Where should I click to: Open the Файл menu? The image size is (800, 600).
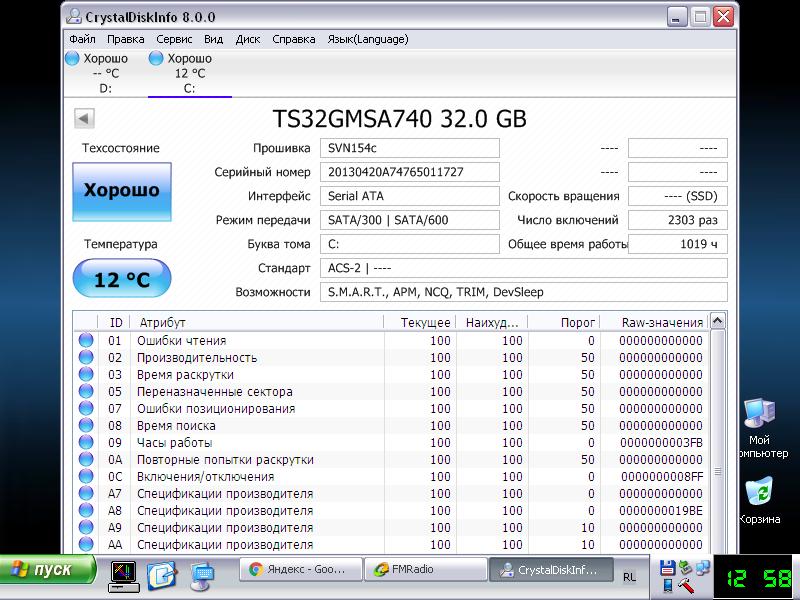pos(82,39)
